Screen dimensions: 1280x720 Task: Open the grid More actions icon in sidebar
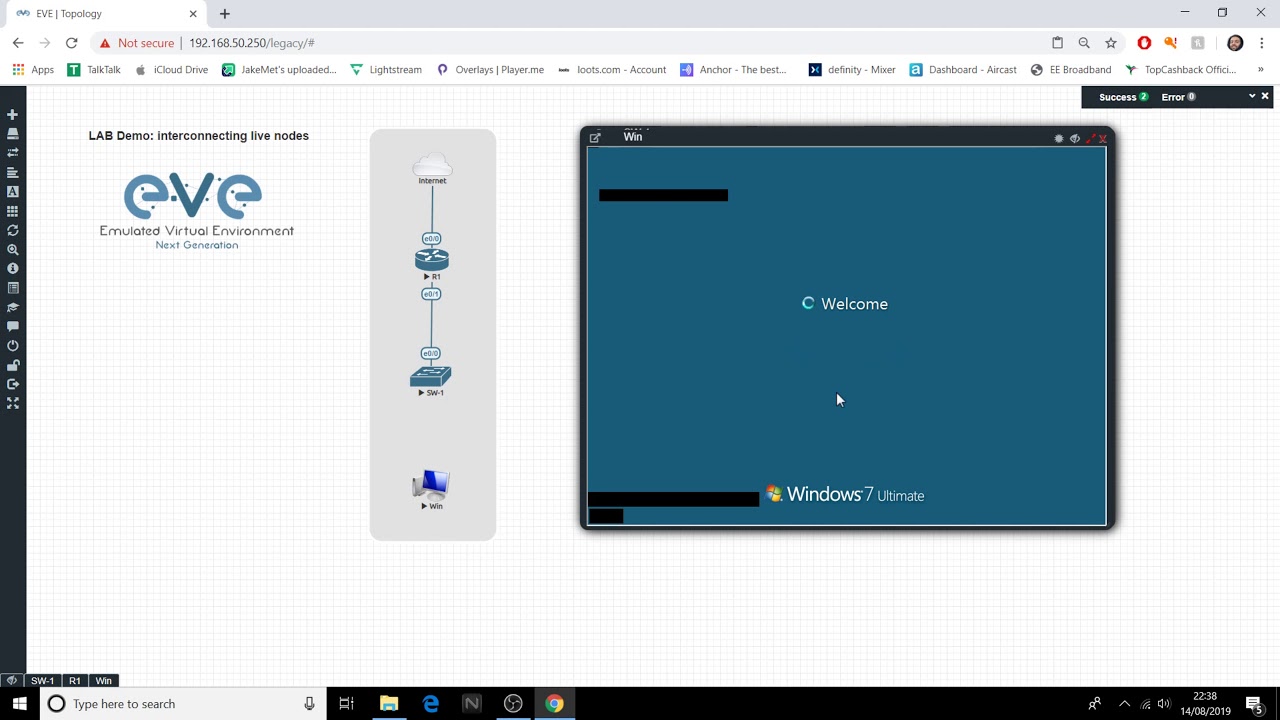(x=13, y=211)
